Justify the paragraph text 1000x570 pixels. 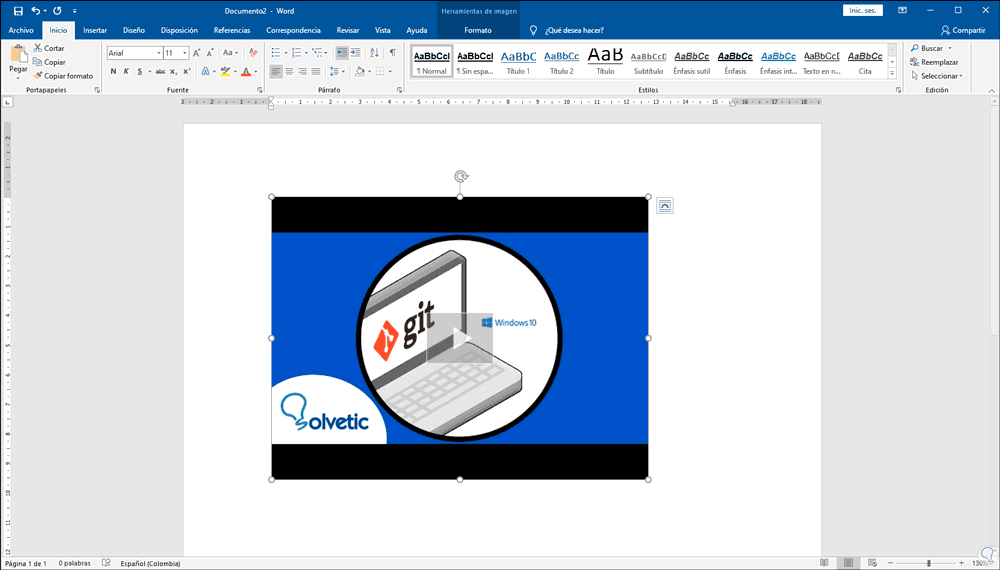(x=315, y=71)
